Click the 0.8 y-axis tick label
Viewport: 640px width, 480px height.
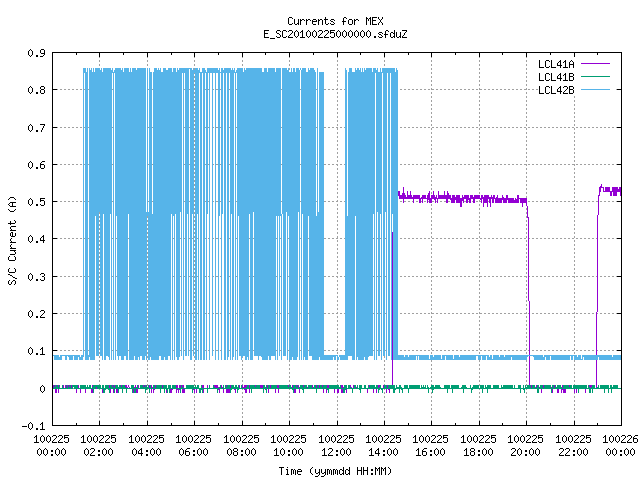pyautogui.click(x=36, y=90)
